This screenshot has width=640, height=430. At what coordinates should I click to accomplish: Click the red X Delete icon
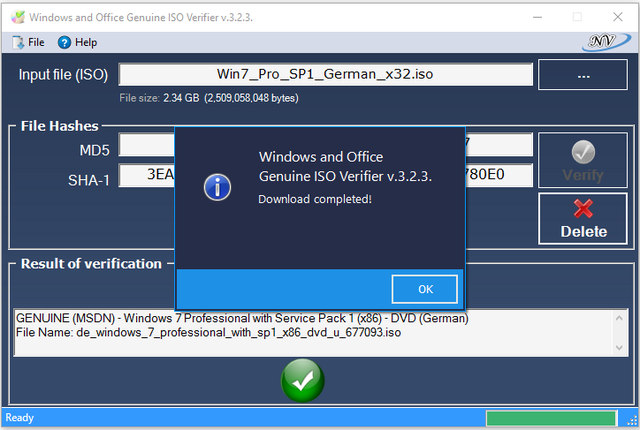click(x=583, y=208)
